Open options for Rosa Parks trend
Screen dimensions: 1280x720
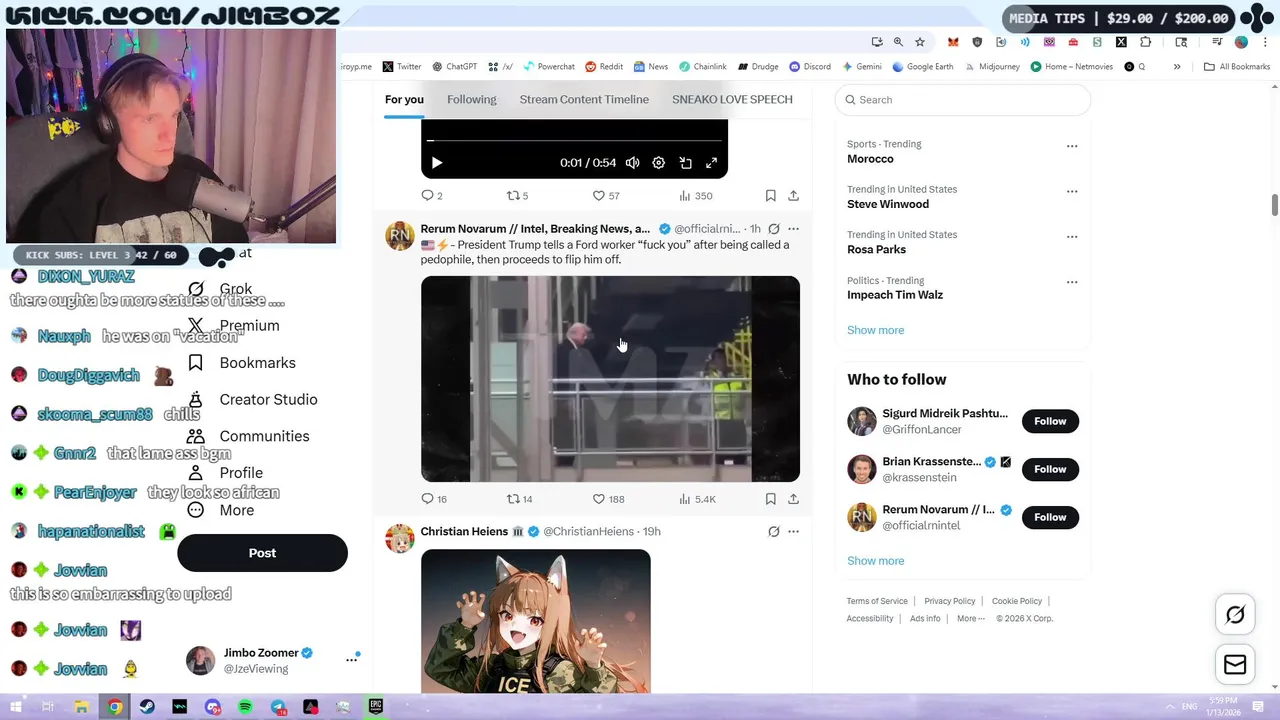click(1072, 237)
